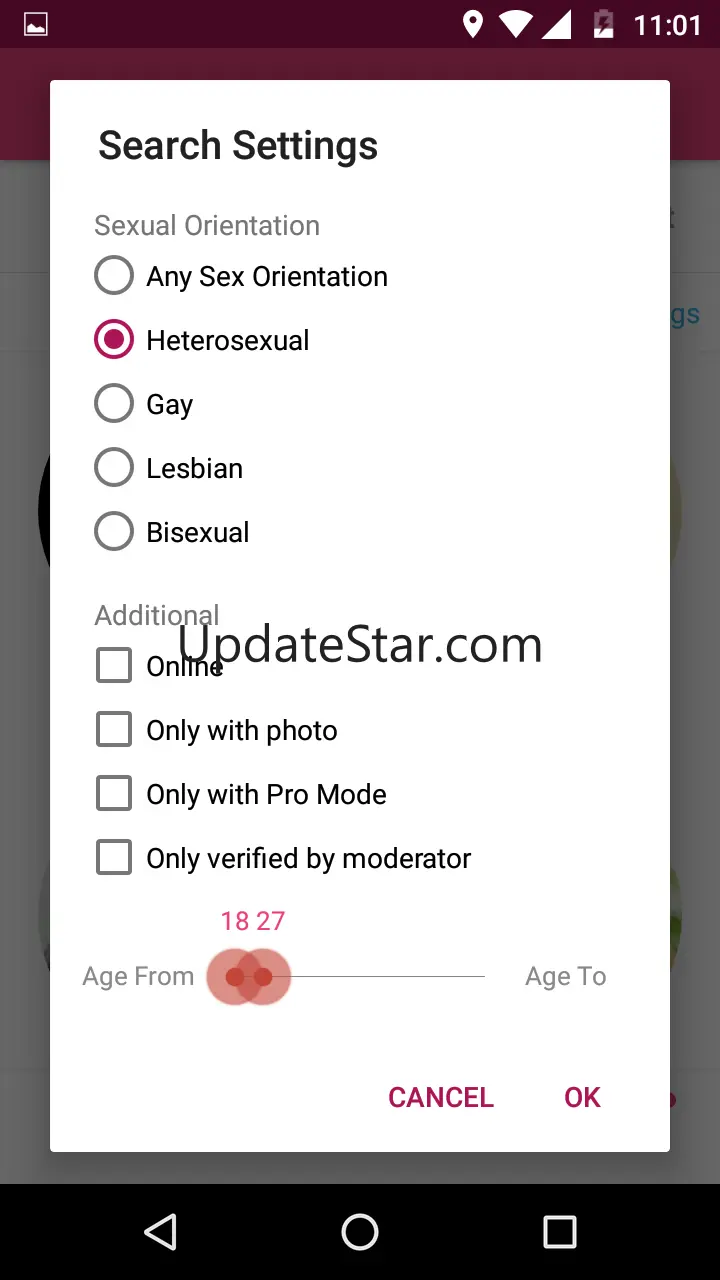Viewport: 720px width, 1280px height.
Task: Select the Heterosexual radio option
Action: 202,340
